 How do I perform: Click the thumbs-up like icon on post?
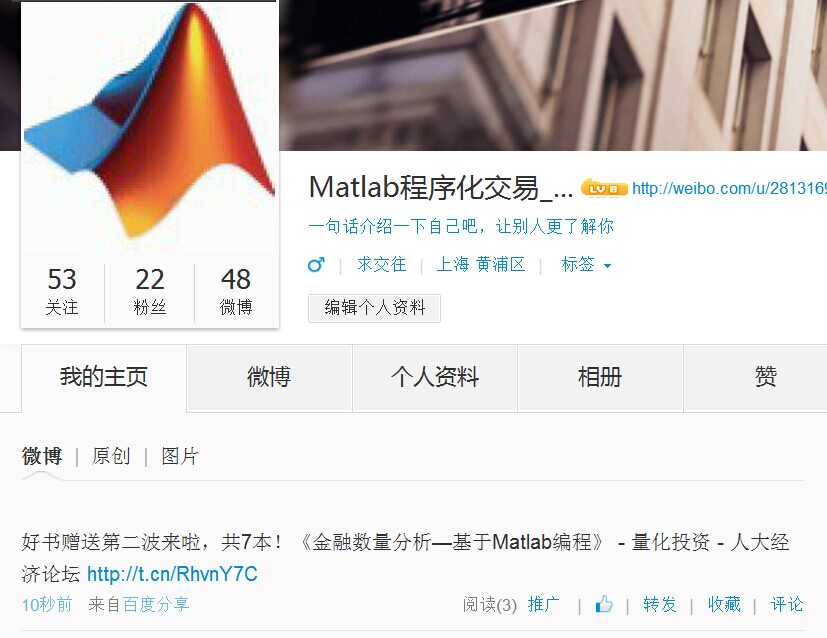click(x=604, y=604)
